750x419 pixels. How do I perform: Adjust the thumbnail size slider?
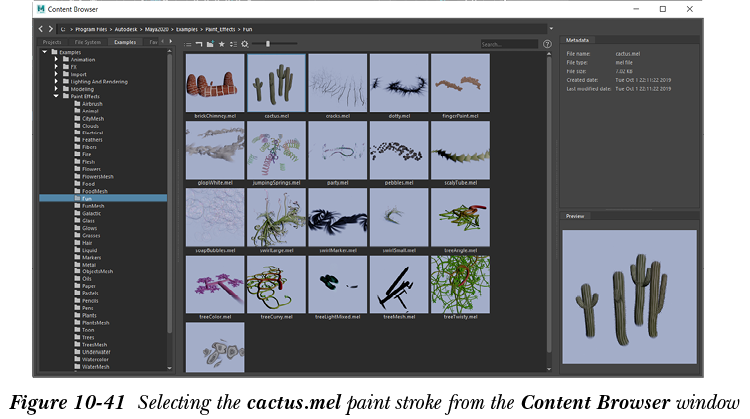(267, 44)
